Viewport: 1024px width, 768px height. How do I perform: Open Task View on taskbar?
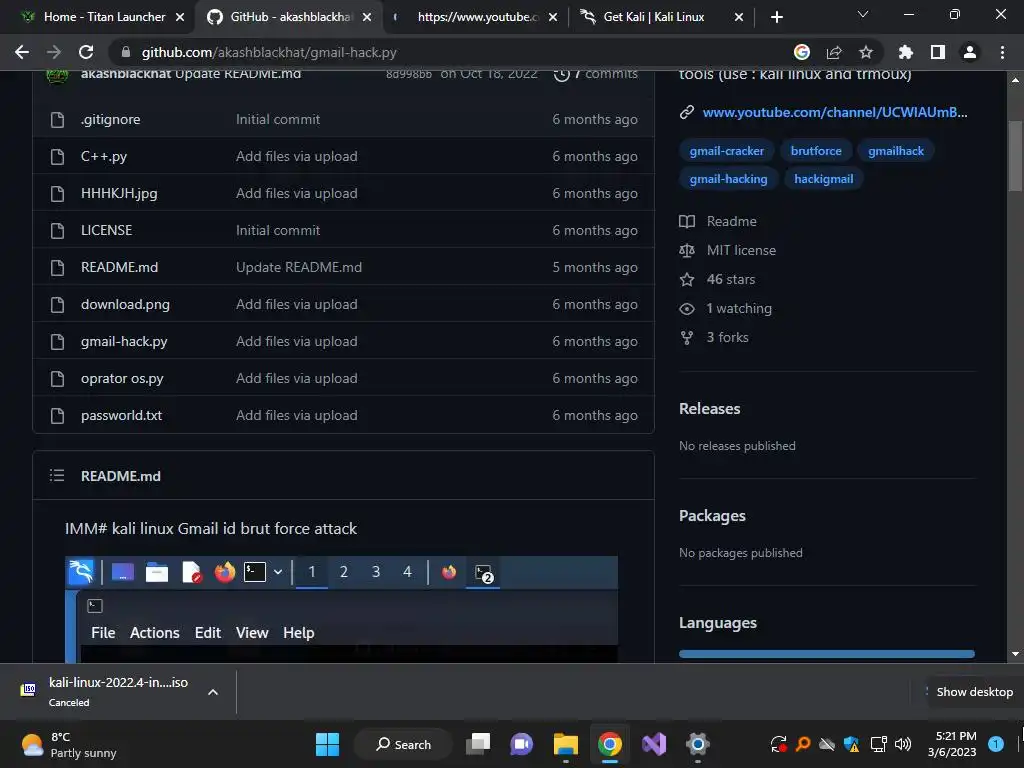[478, 744]
